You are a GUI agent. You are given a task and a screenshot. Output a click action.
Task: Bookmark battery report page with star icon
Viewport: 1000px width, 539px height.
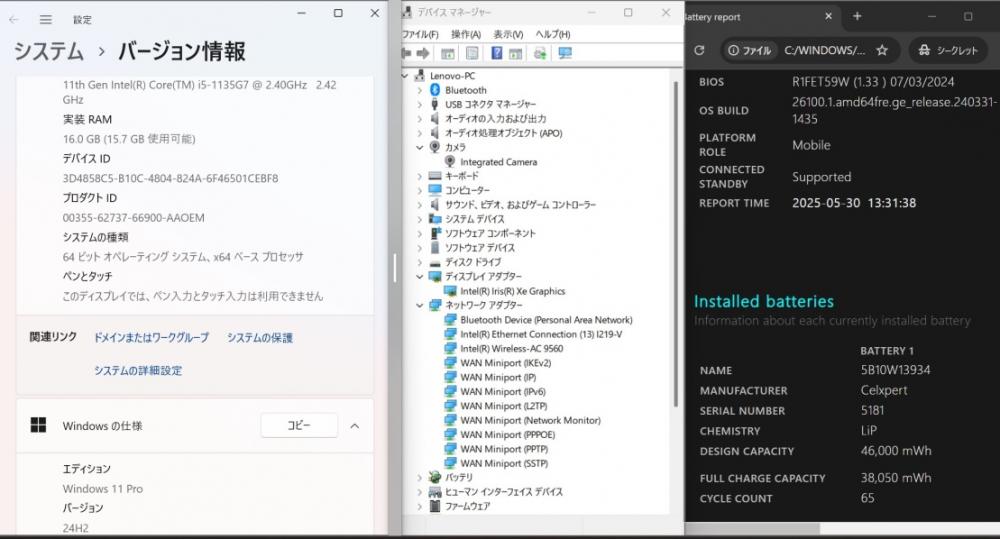click(x=882, y=50)
